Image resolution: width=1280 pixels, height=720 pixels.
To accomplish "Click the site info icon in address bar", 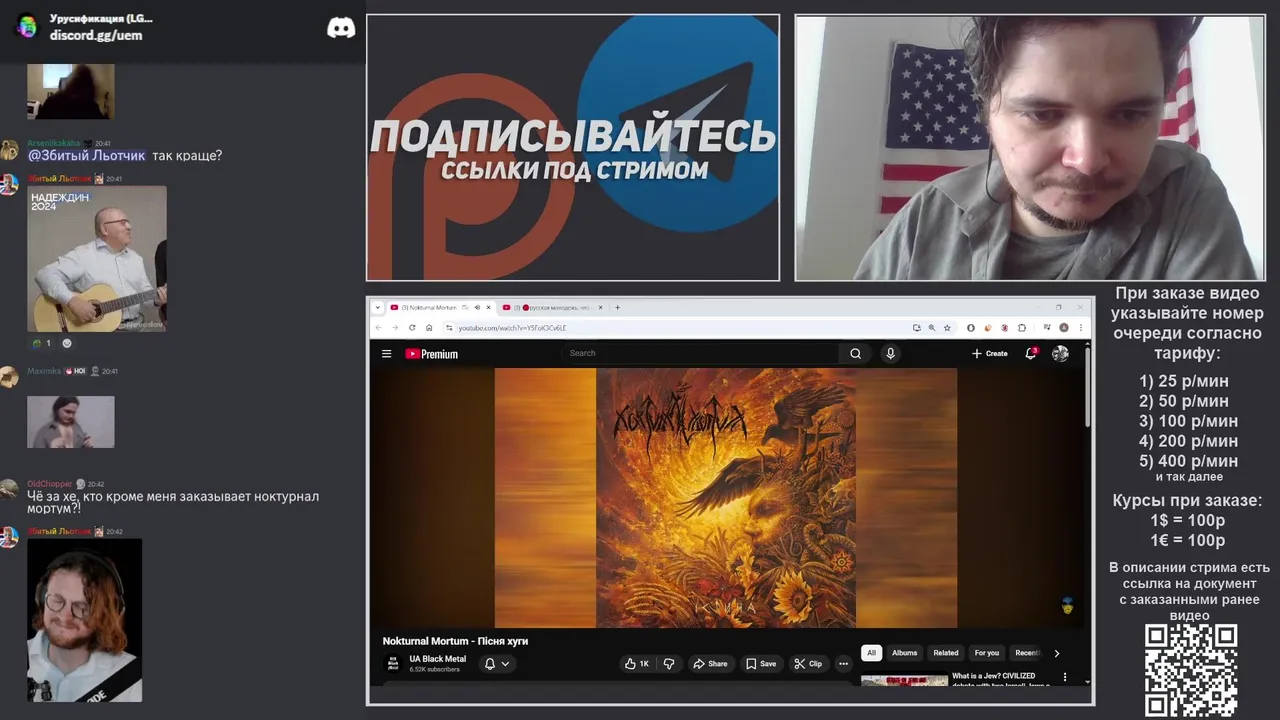I will (449, 327).
